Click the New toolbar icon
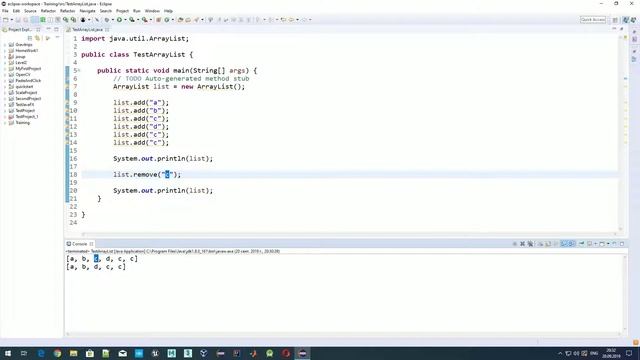Screen dimensions: 640x360 point(6,20)
